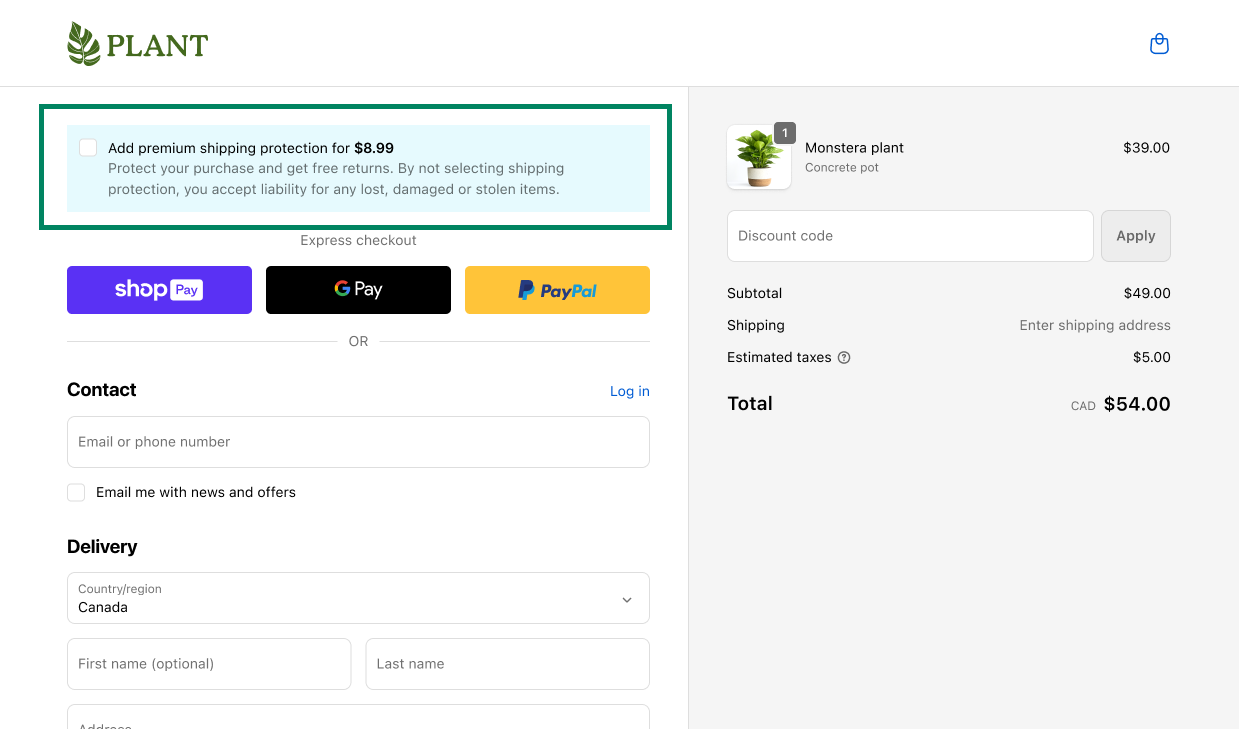
Task: Check out with PayPal button
Action: coord(557,290)
